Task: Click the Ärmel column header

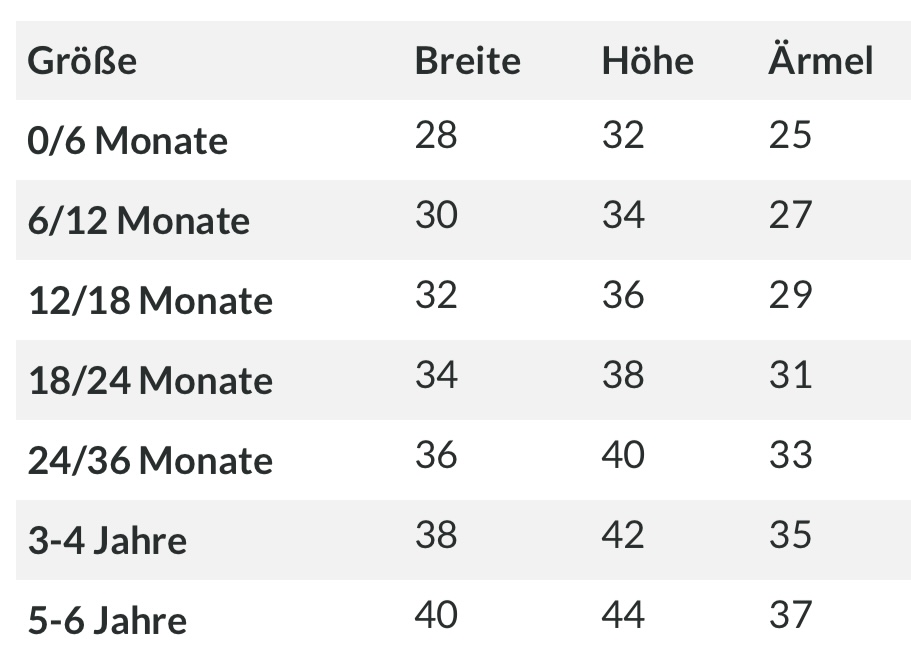Action: tap(820, 61)
